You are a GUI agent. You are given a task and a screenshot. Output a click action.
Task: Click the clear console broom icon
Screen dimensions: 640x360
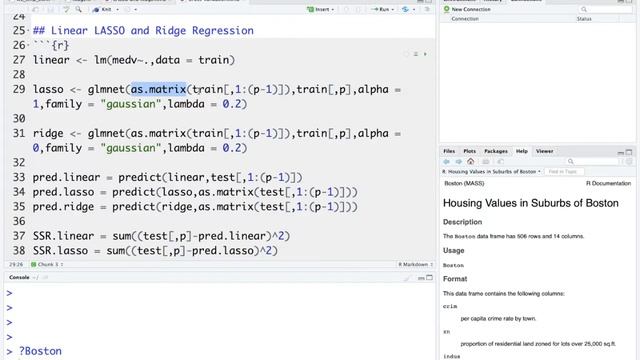point(407,278)
